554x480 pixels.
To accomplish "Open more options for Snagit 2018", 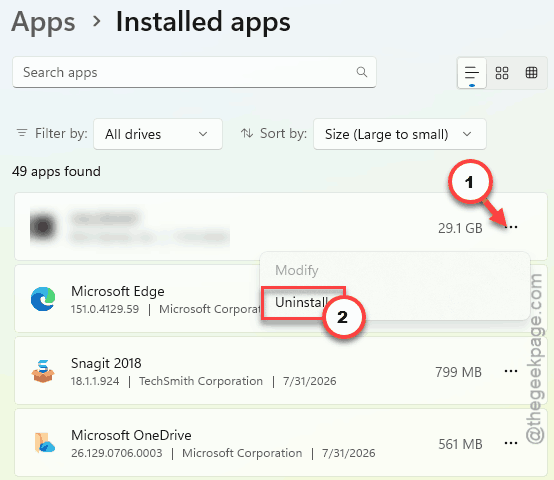I will pyautogui.click(x=511, y=371).
